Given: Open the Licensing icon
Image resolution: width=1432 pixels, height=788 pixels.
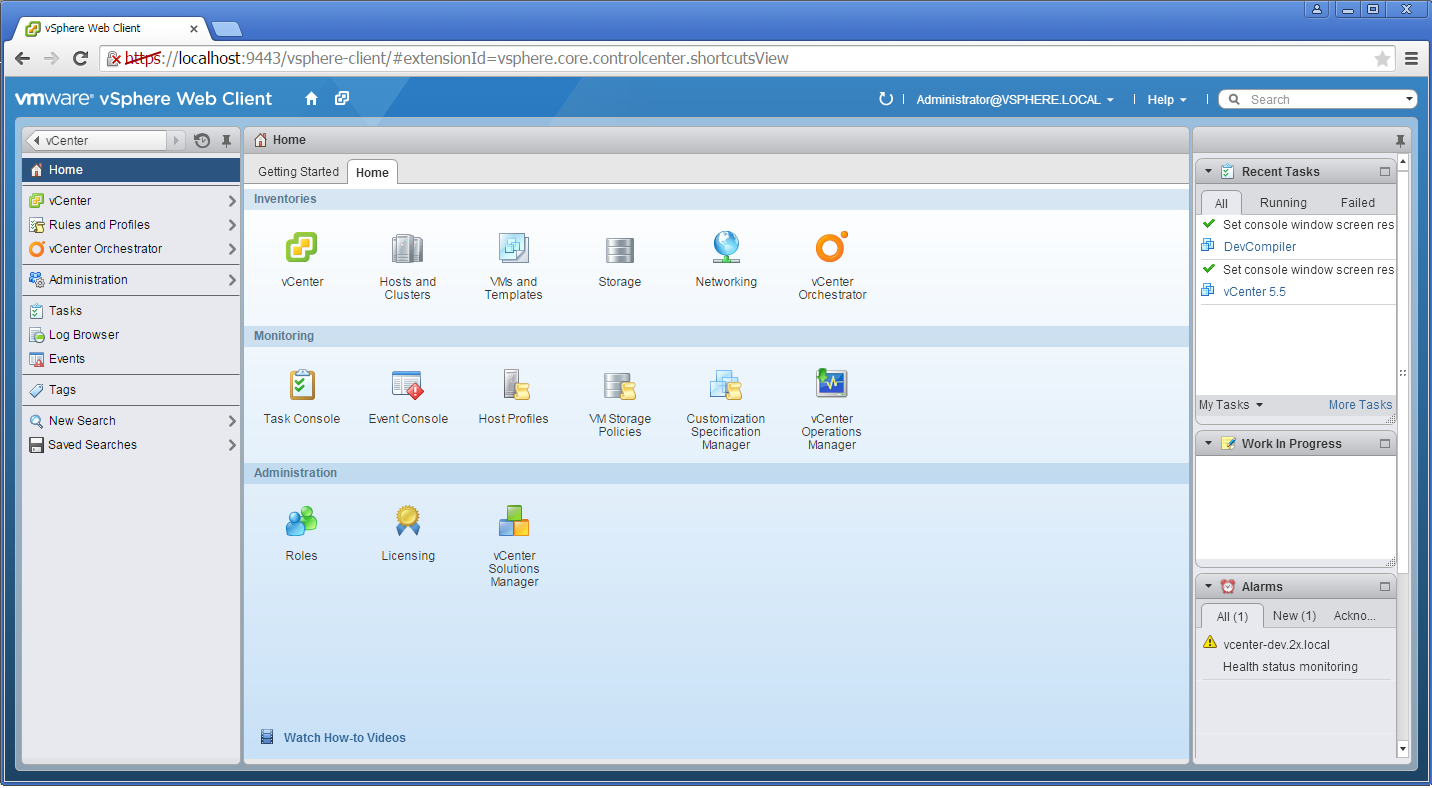Looking at the screenshot, I should 408,521.
